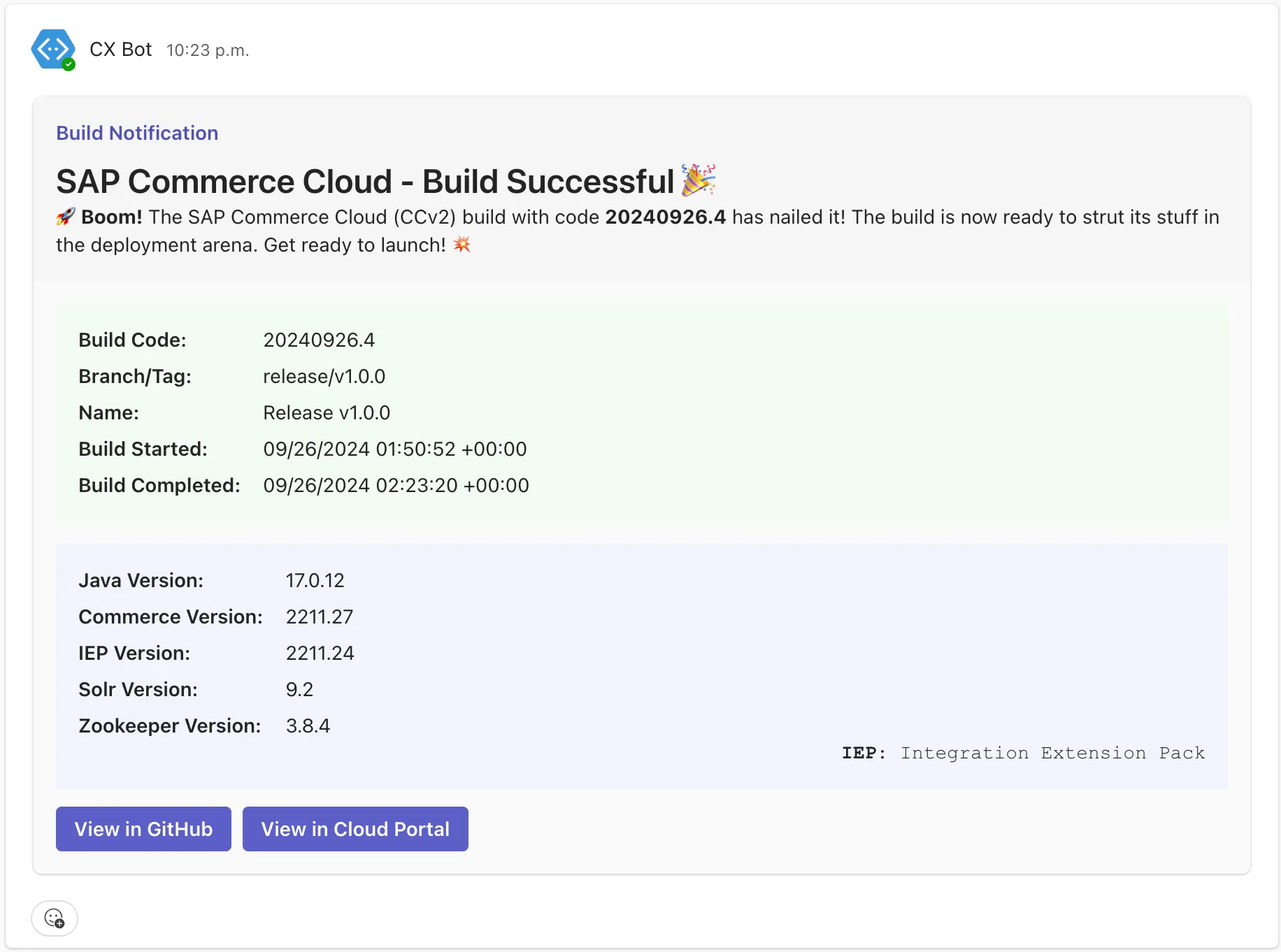Click the CX Bot sender name
1281x952 pixels.
120,50
